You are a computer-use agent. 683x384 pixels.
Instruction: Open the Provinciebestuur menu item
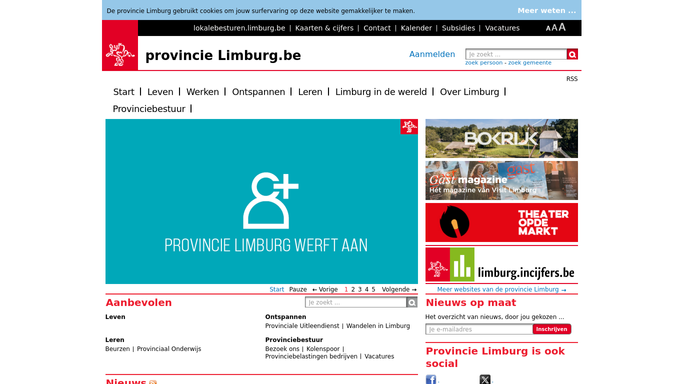pos(149,109)
